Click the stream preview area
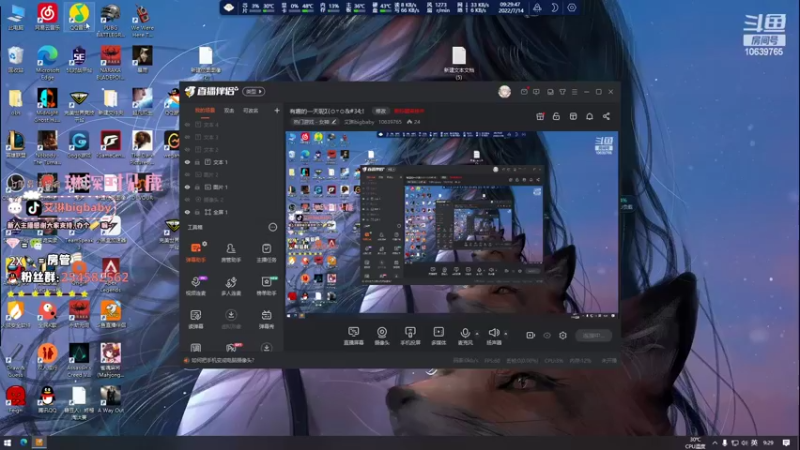800x450 pixels. pos(452,224)
